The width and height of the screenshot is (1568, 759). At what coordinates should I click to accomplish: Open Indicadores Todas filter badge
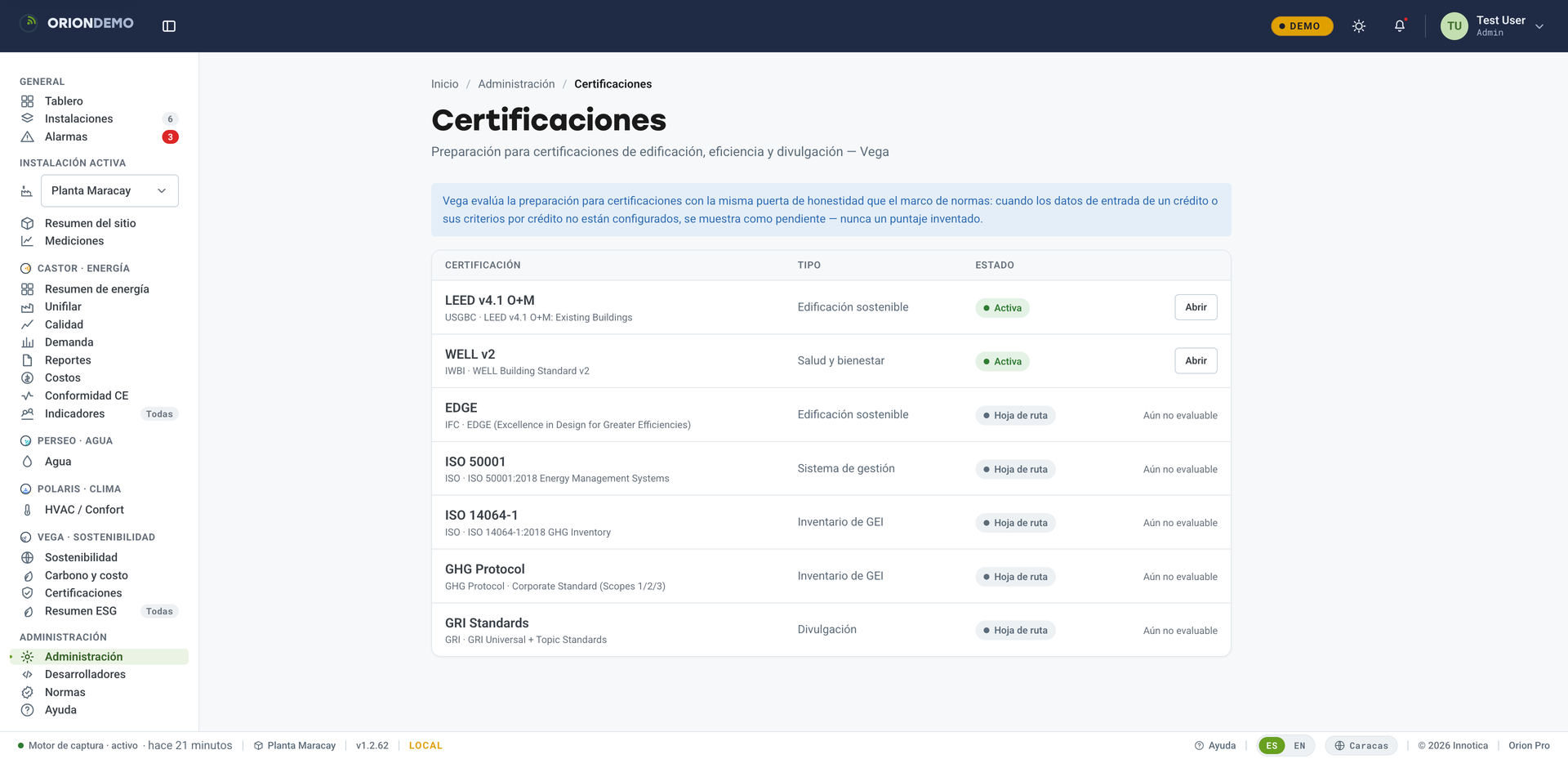(x=159, y=414)
